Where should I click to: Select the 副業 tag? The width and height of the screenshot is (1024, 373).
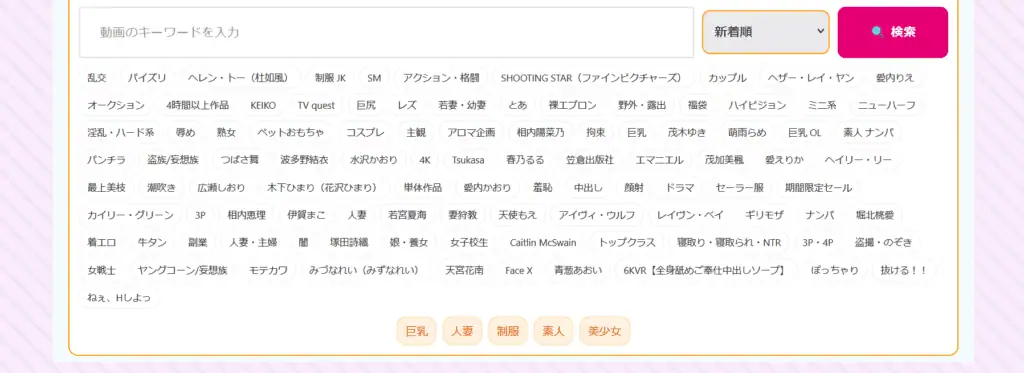(198, 242)
